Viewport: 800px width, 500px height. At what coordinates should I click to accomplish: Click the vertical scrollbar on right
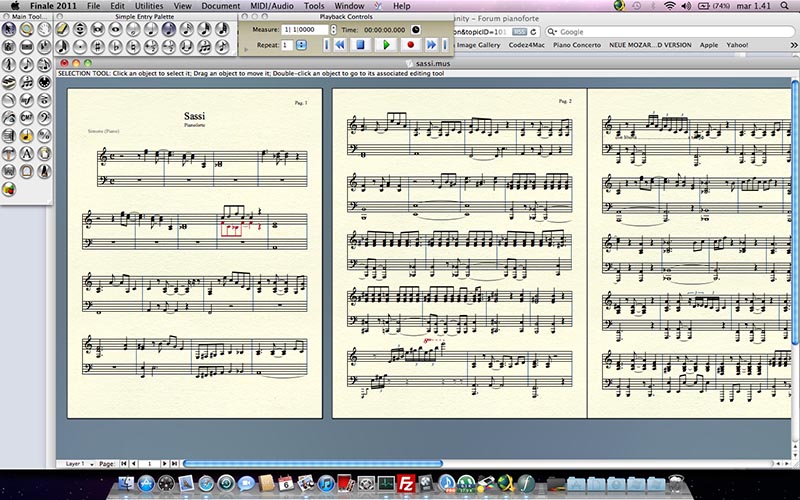pos(795,212)
